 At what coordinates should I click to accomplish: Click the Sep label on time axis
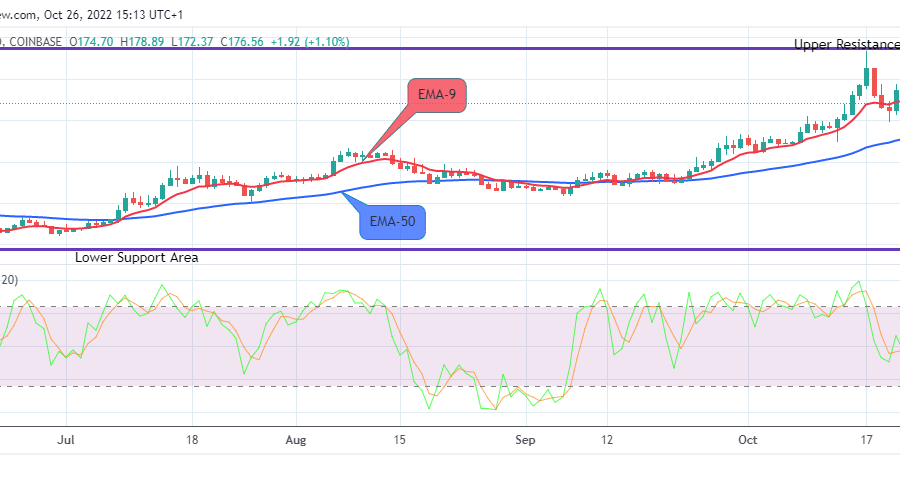(526, 439)
